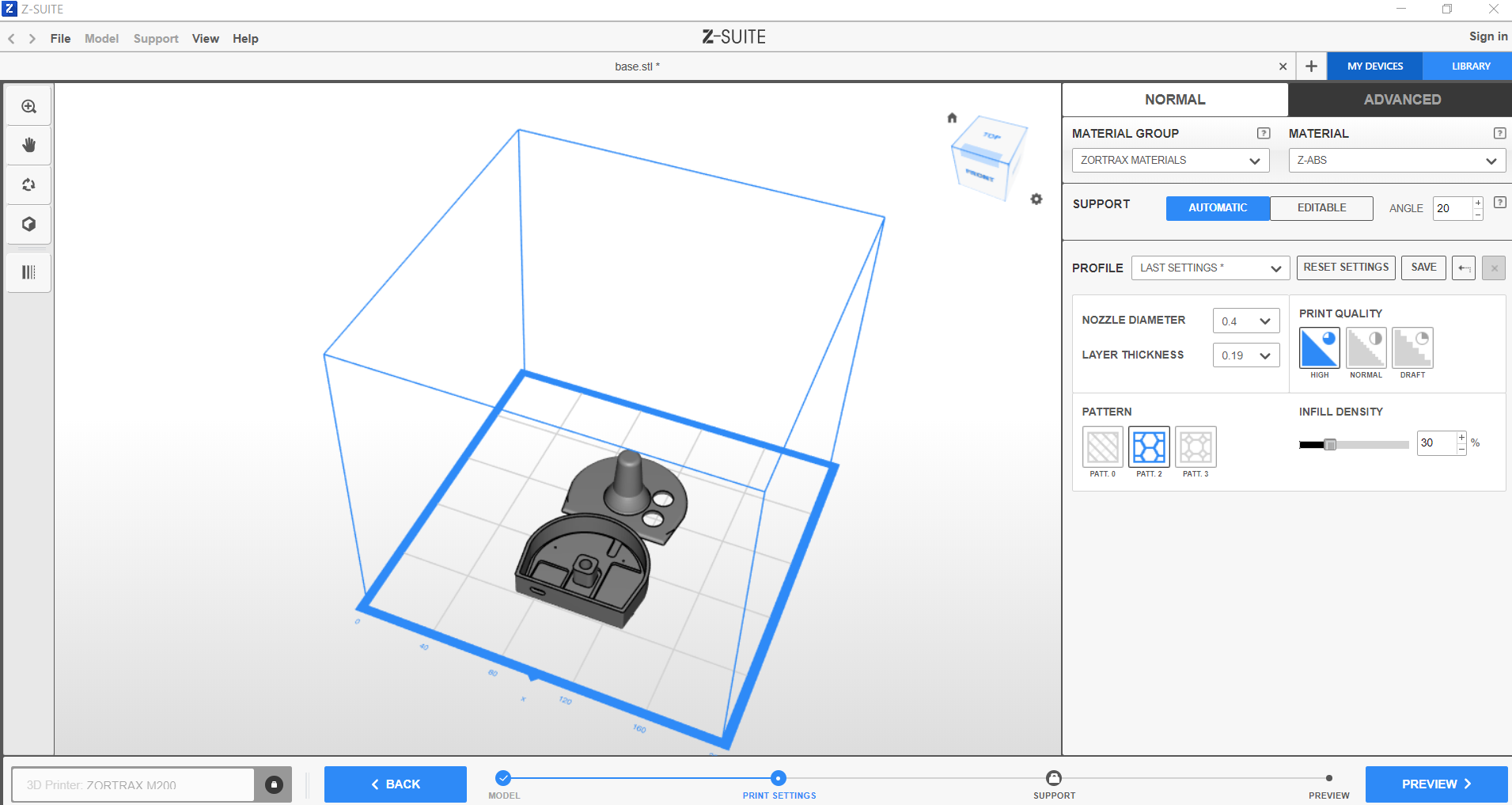This screenshot has width=1512, height=805.
Task: Click the Print Settings step marker
Action: [x=779, y=778]
